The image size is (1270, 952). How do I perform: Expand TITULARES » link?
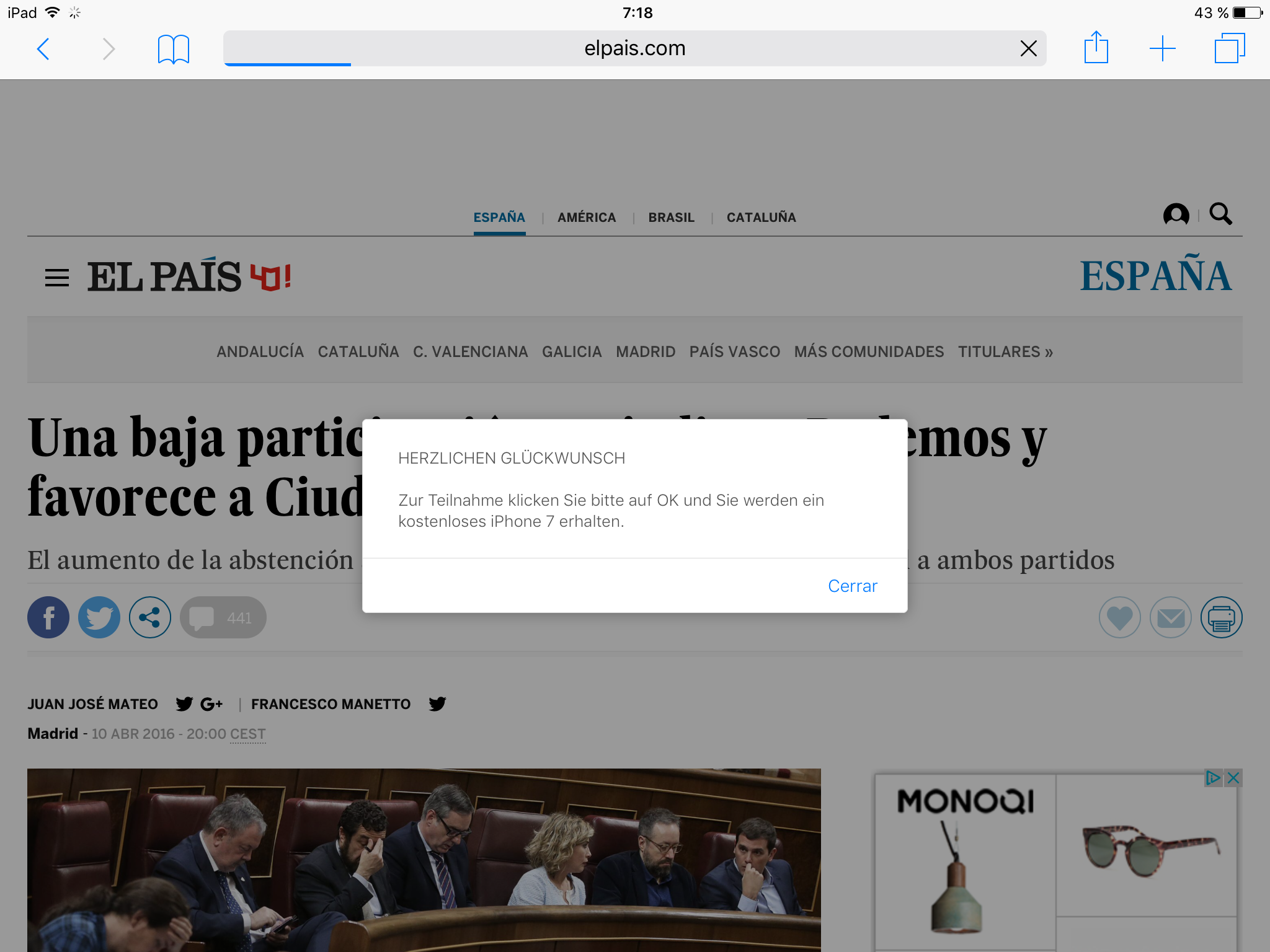[1005, 351]
